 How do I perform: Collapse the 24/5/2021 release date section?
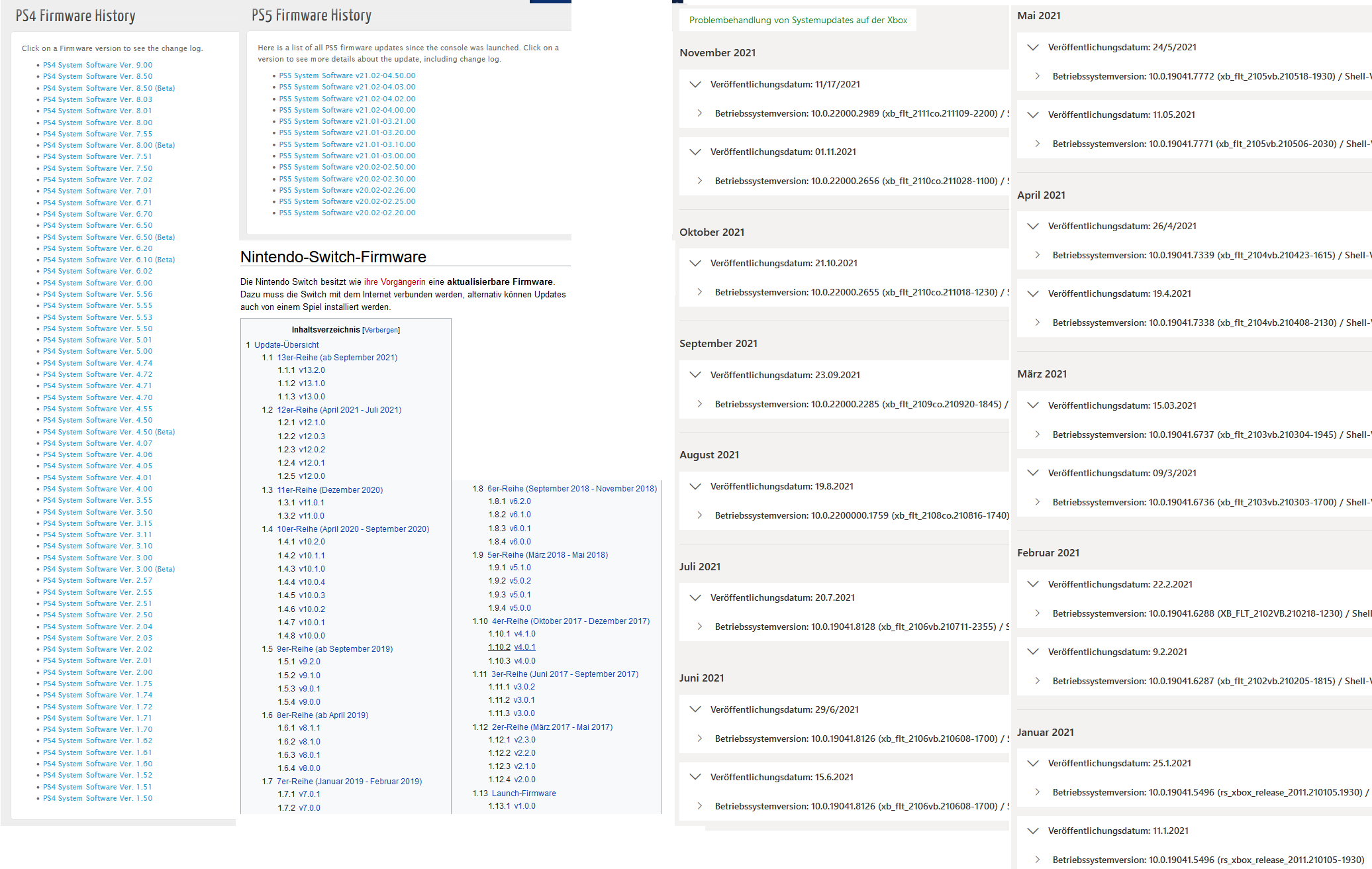point(1032,47)
